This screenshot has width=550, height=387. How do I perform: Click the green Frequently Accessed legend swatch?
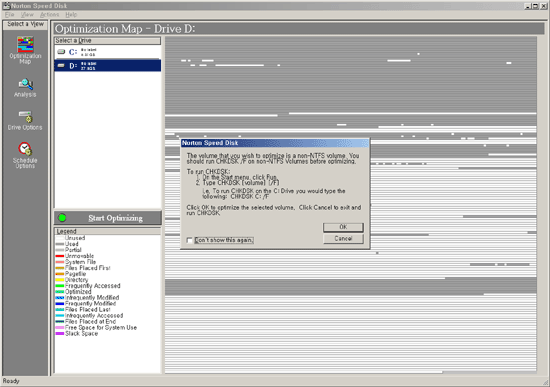coord(60,286)
